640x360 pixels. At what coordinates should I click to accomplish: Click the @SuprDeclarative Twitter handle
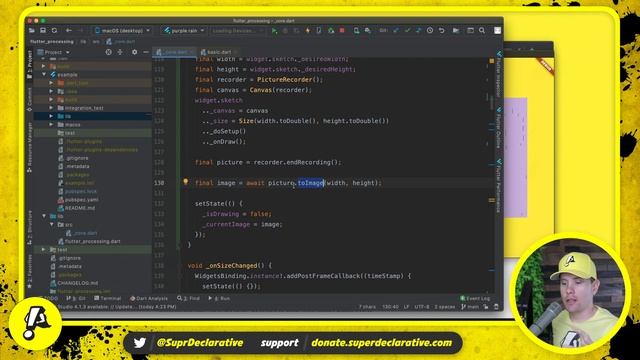point(200,343)
